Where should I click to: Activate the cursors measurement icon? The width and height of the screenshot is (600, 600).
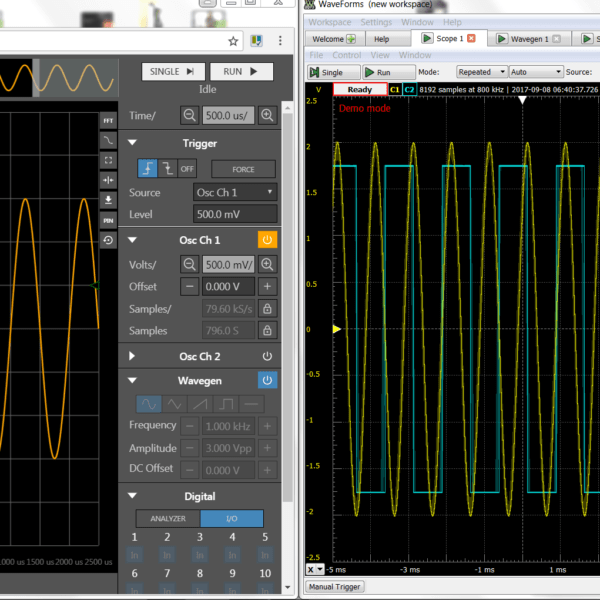point(108,180)
